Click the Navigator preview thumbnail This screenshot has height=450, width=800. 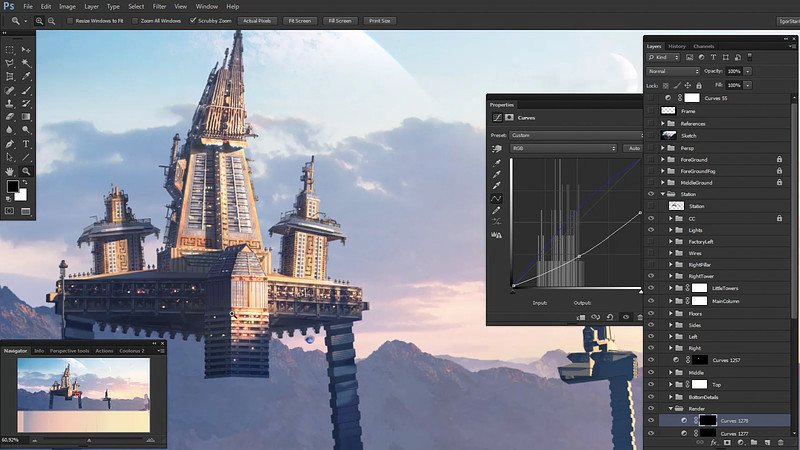[84, 395]
